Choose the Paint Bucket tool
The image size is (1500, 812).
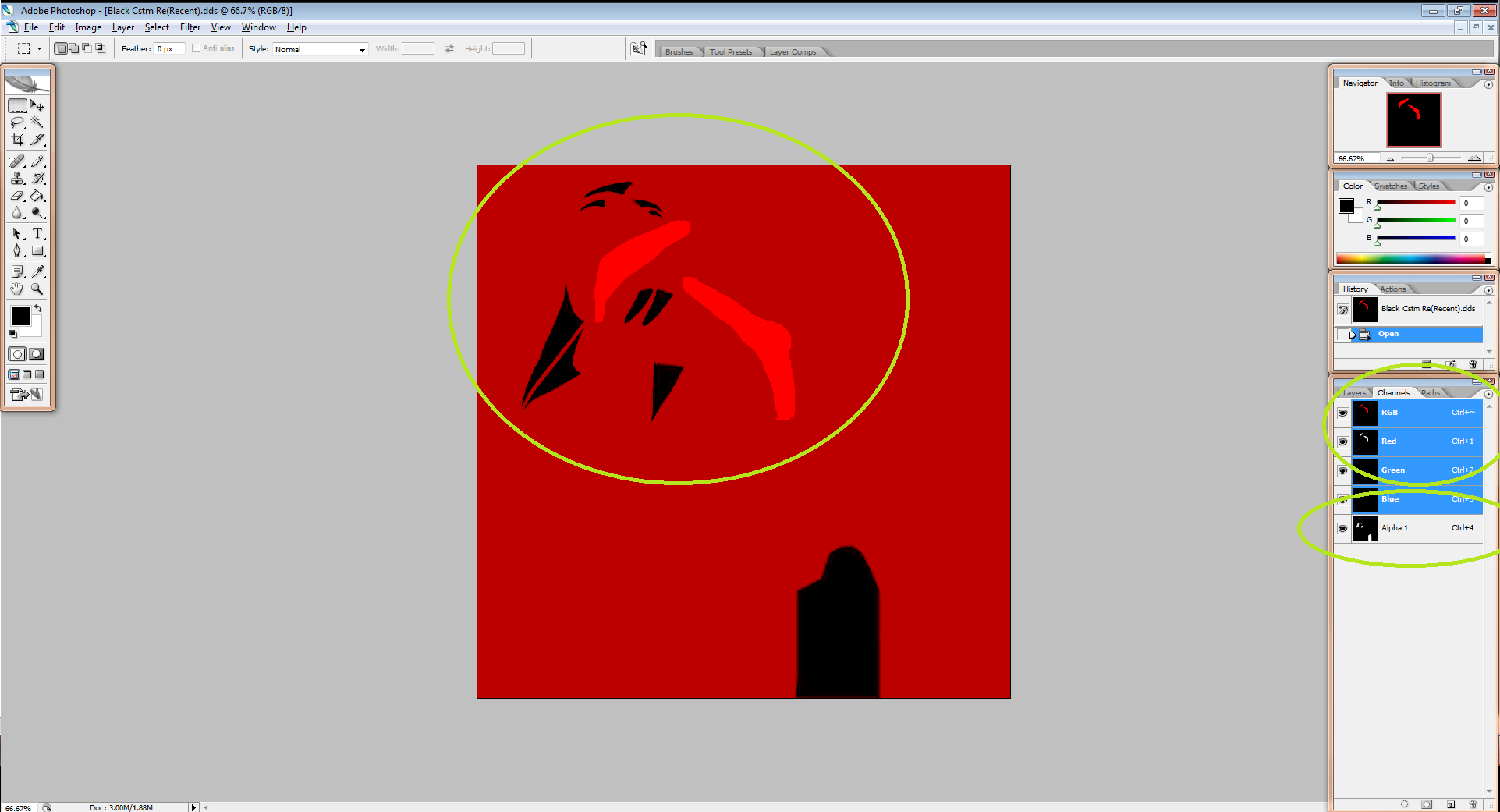tap(37, 196)
